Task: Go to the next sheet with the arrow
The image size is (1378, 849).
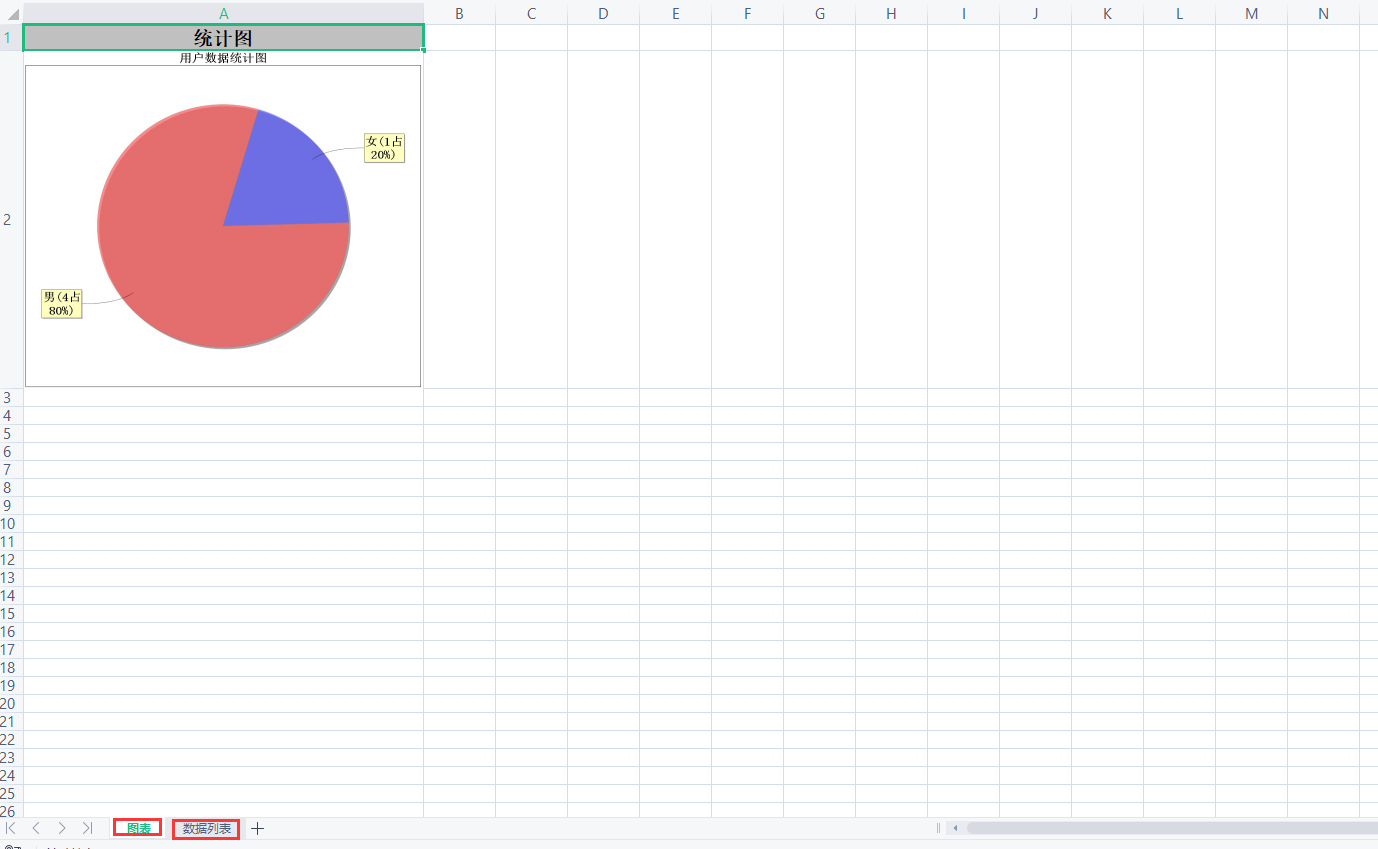Action: point(62,828)
